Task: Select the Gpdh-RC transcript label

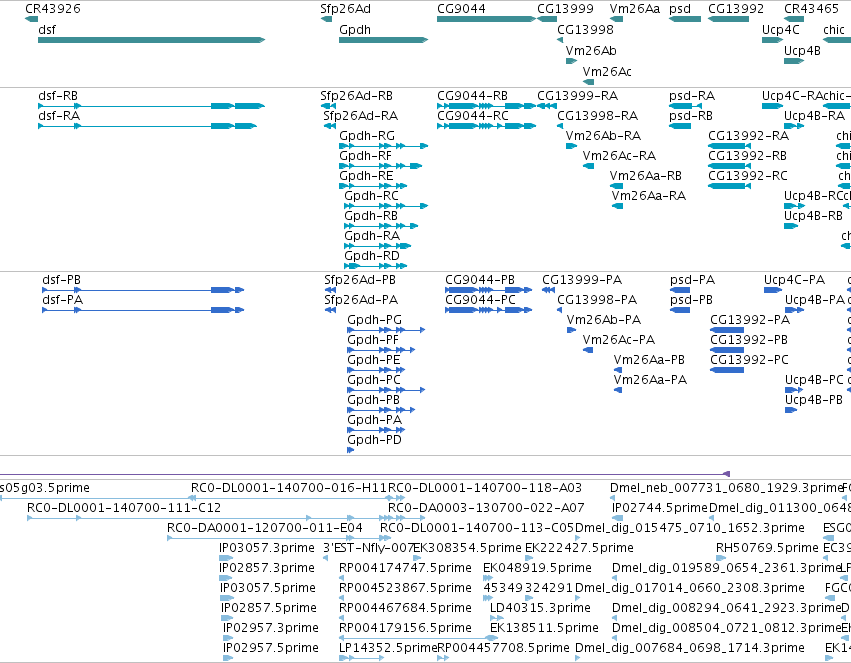Action: click(x=371, y=196)
